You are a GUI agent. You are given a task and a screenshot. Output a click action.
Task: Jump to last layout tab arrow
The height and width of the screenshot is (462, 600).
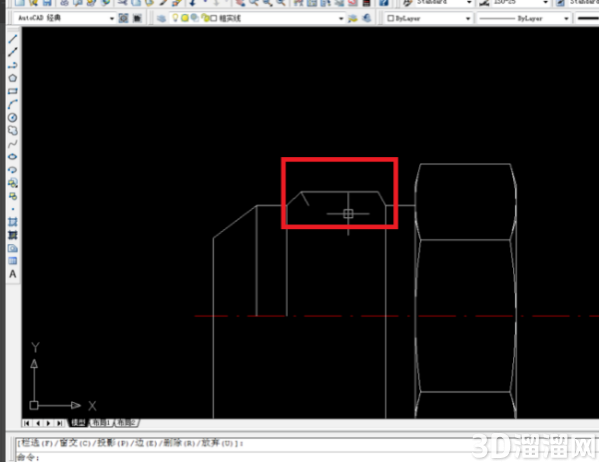[59, 423]
